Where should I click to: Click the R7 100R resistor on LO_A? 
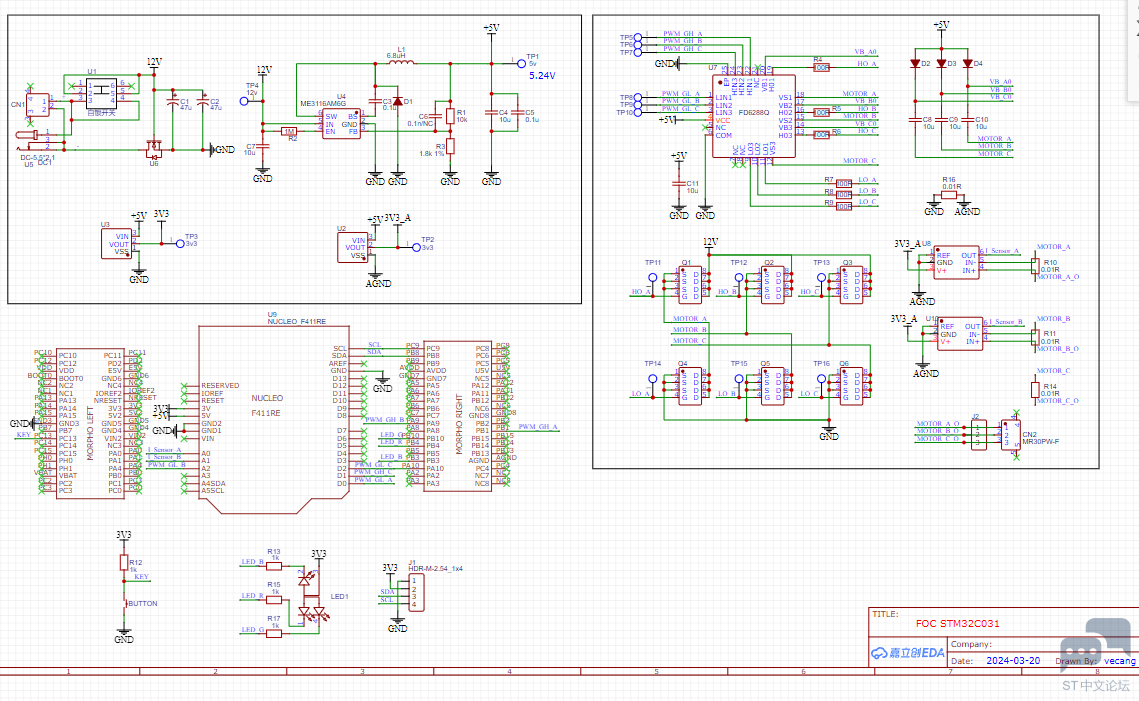tap(843, 183)
